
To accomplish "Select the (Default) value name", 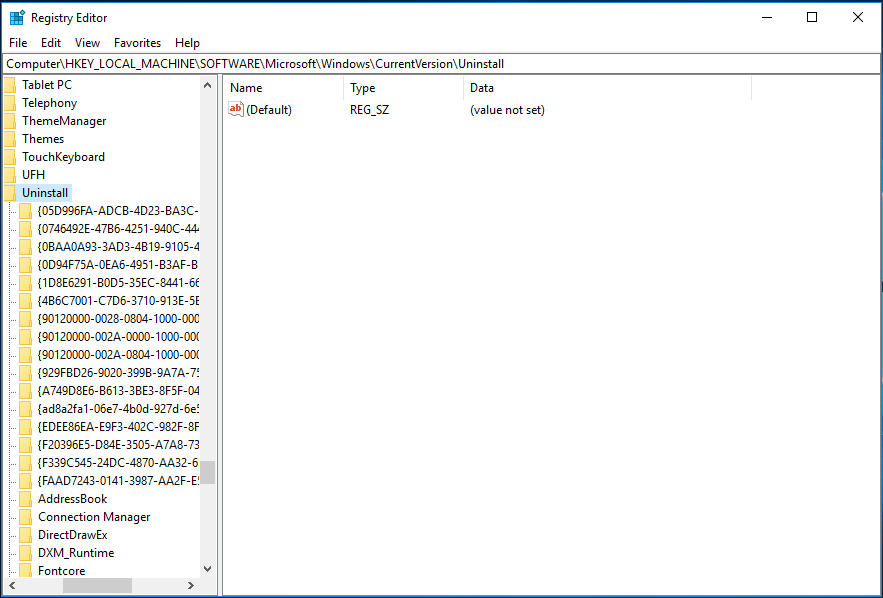I will [269, 110].
